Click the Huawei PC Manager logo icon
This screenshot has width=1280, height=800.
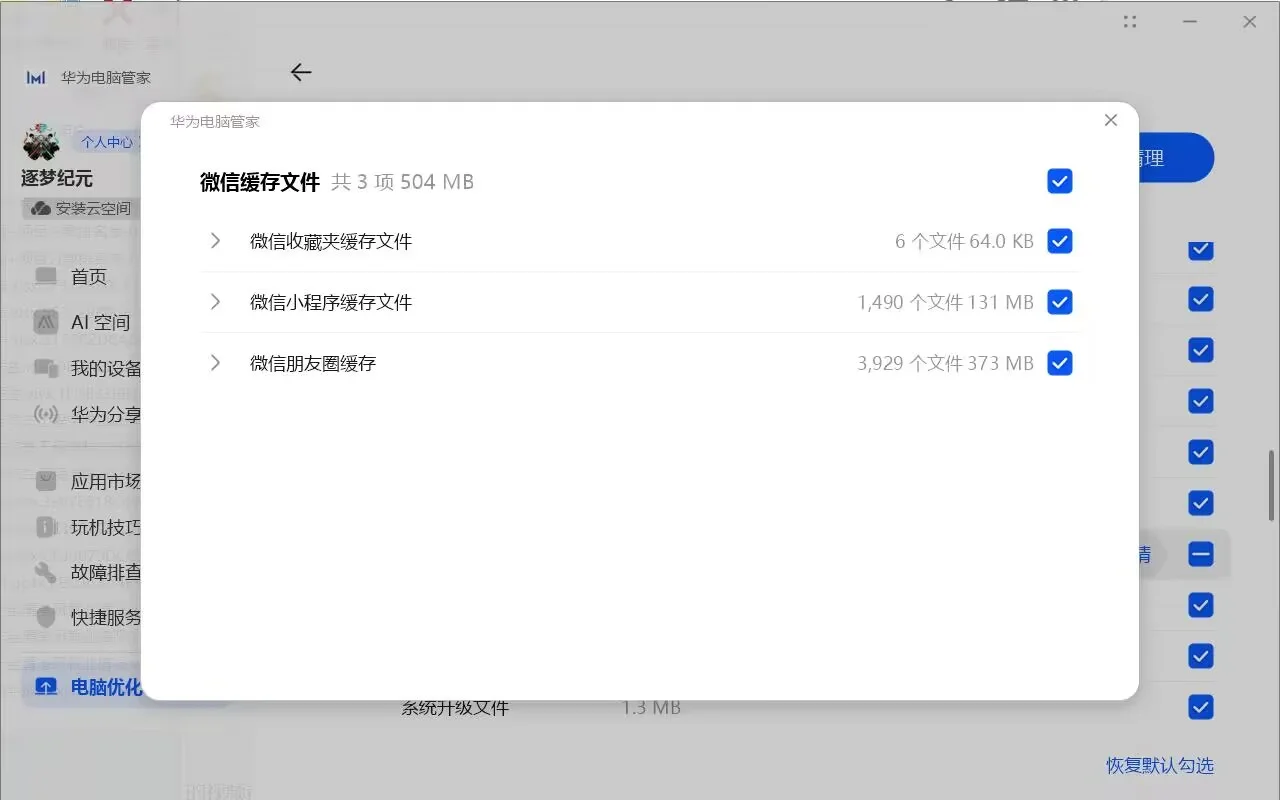pyautogui.click(x=36, y=77)
